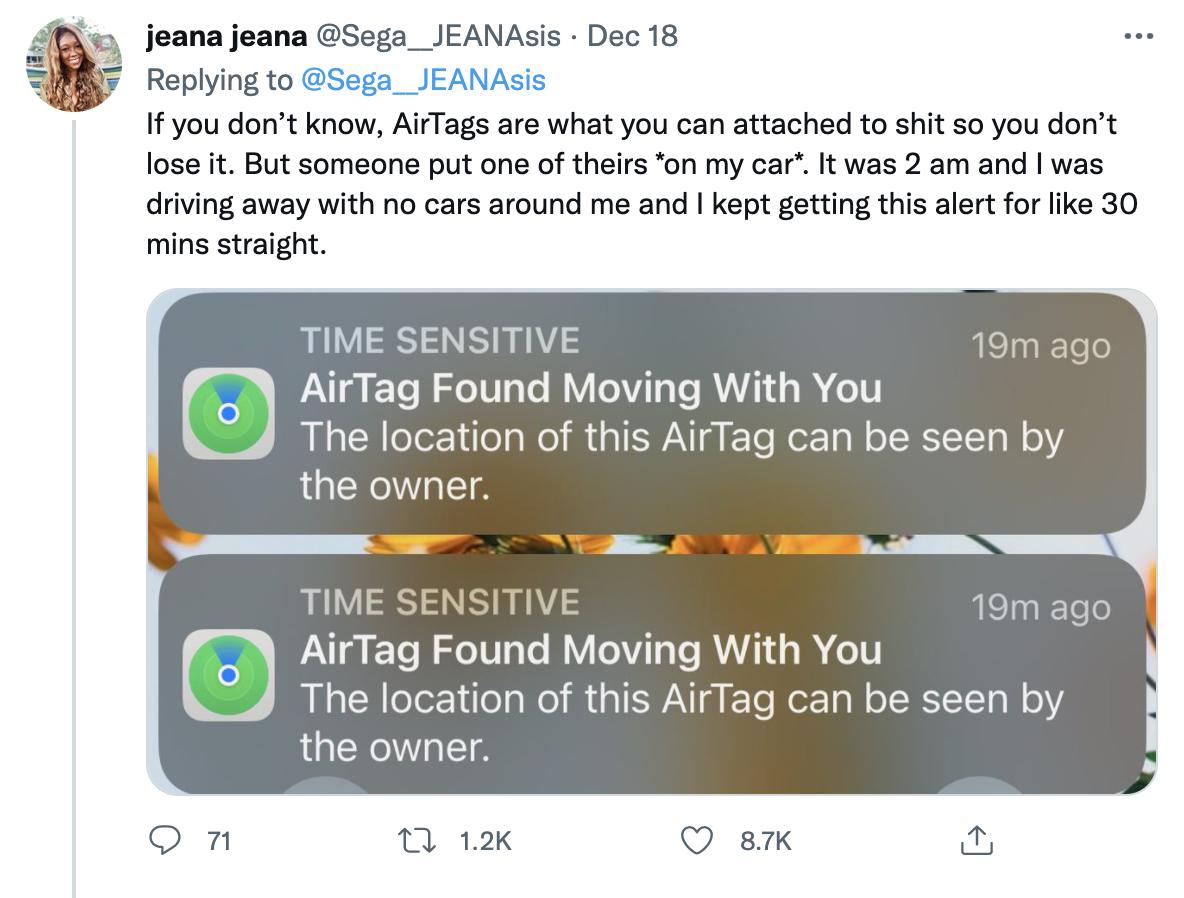This screenshot has height=898, width=1184.
Task: Open the tweet's "Dec 18" timestamp
Action: [x=632, y=37]
